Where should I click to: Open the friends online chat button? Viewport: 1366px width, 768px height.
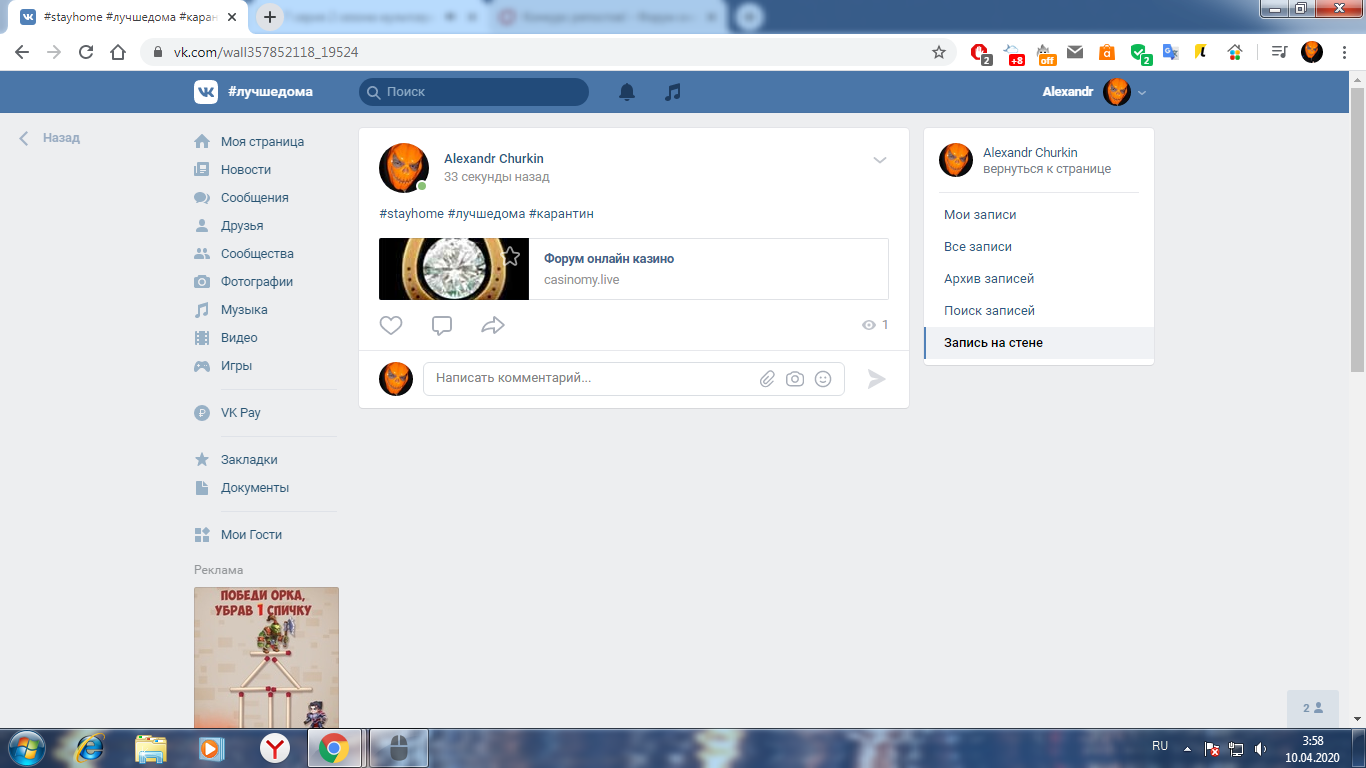point(1313,708)
